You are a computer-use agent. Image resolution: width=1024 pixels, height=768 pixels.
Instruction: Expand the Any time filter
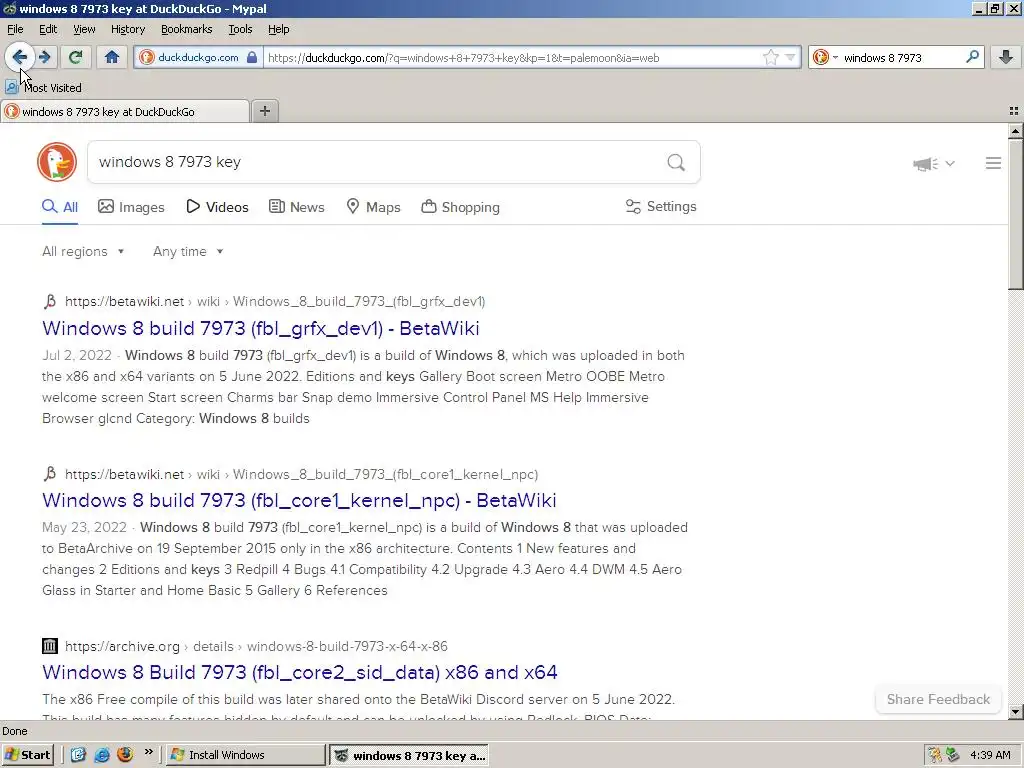pyautogui.click(x=188, y=251)
